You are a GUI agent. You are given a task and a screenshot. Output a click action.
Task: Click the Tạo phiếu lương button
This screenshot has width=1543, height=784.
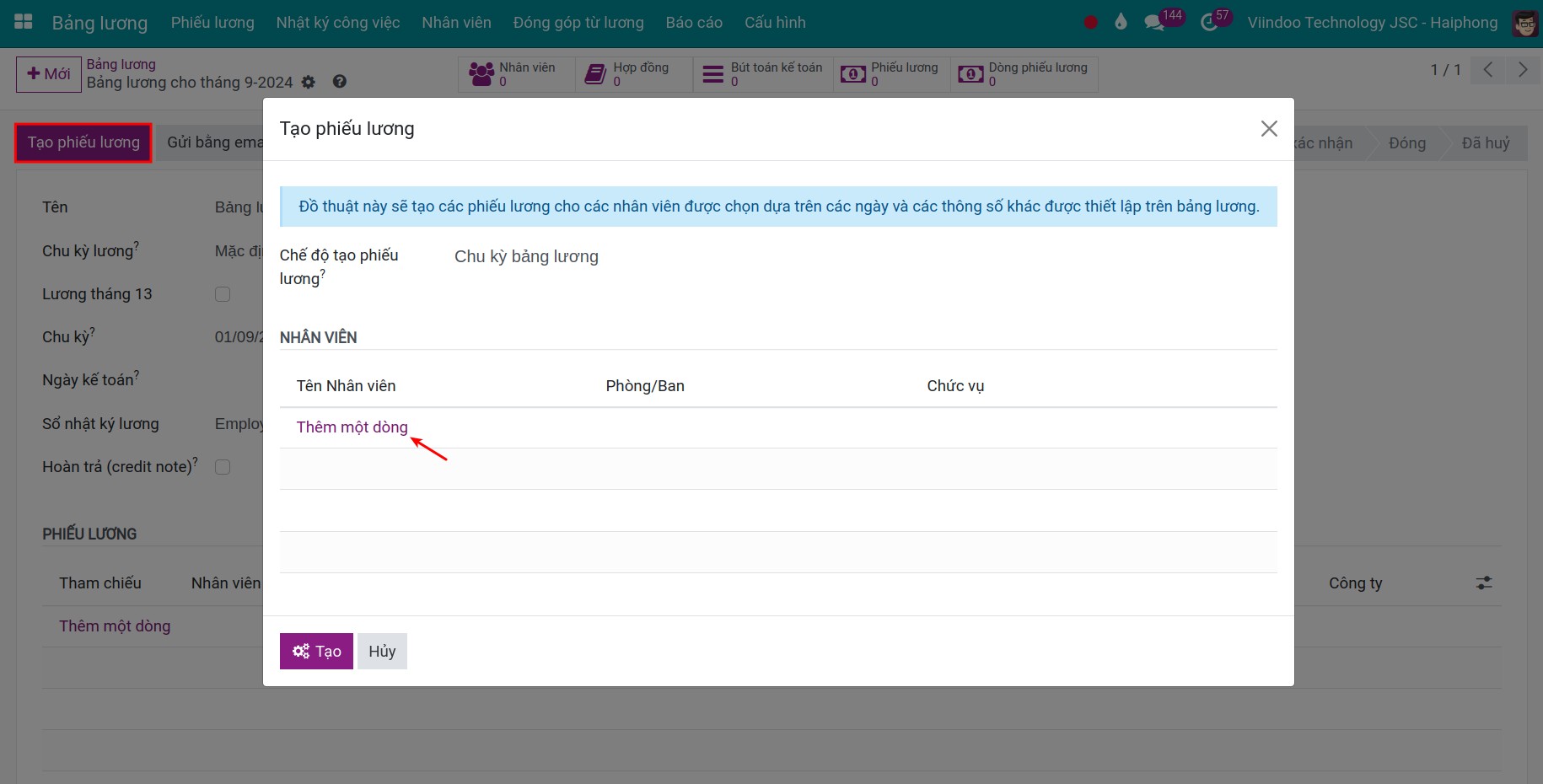[83, 142]
